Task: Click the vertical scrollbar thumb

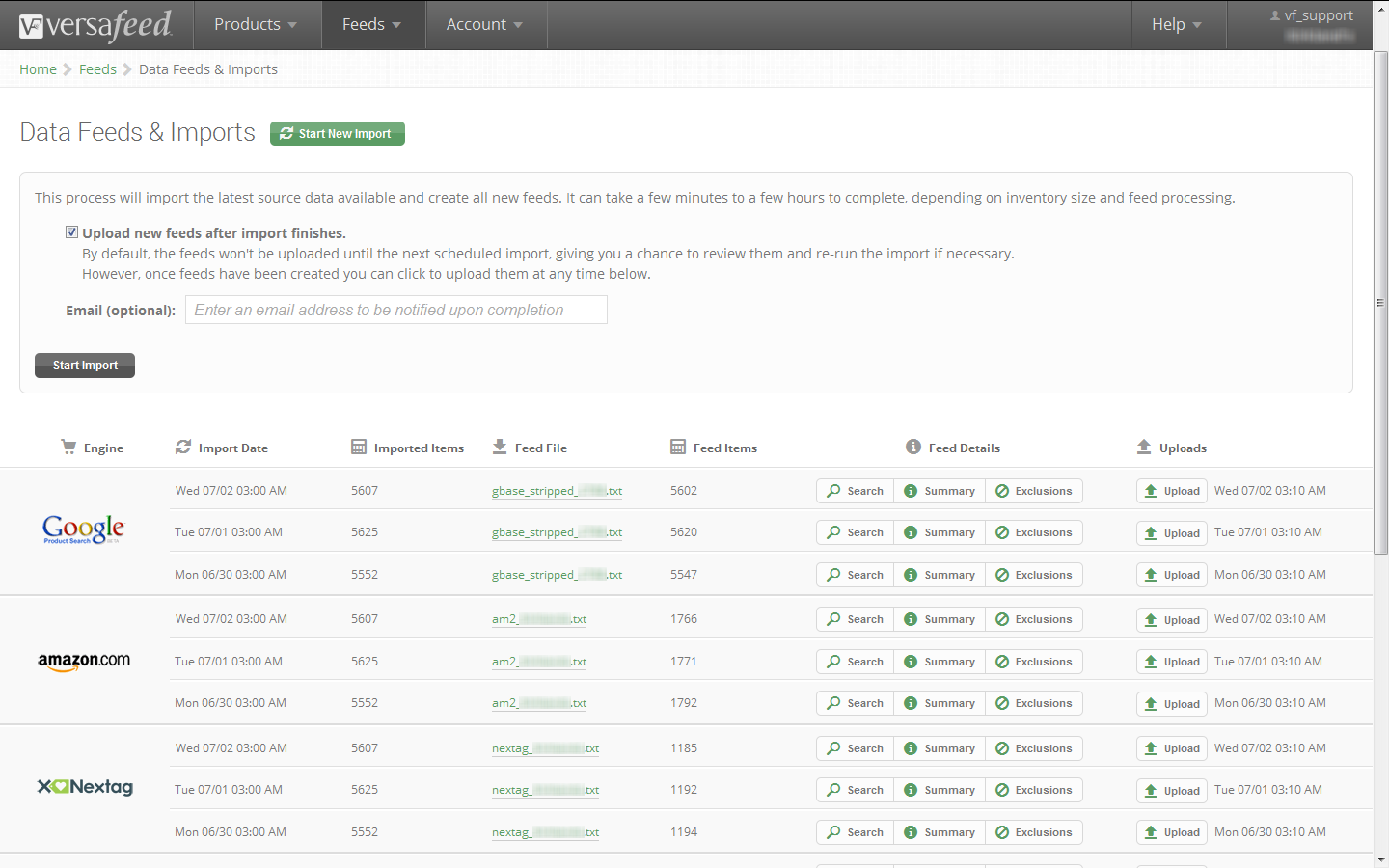Action: pos(1381,302)
